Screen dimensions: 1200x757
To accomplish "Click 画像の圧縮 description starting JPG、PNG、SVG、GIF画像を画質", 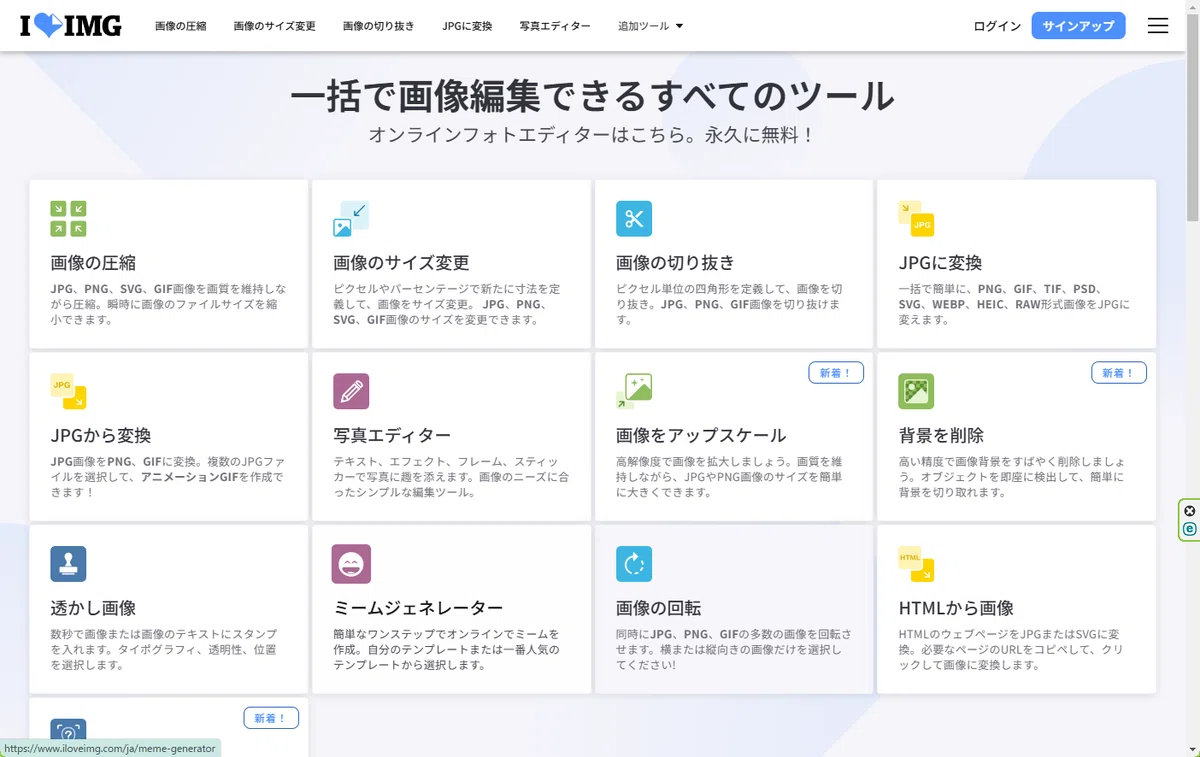I will pyautogui.click(x=168, y=304).
